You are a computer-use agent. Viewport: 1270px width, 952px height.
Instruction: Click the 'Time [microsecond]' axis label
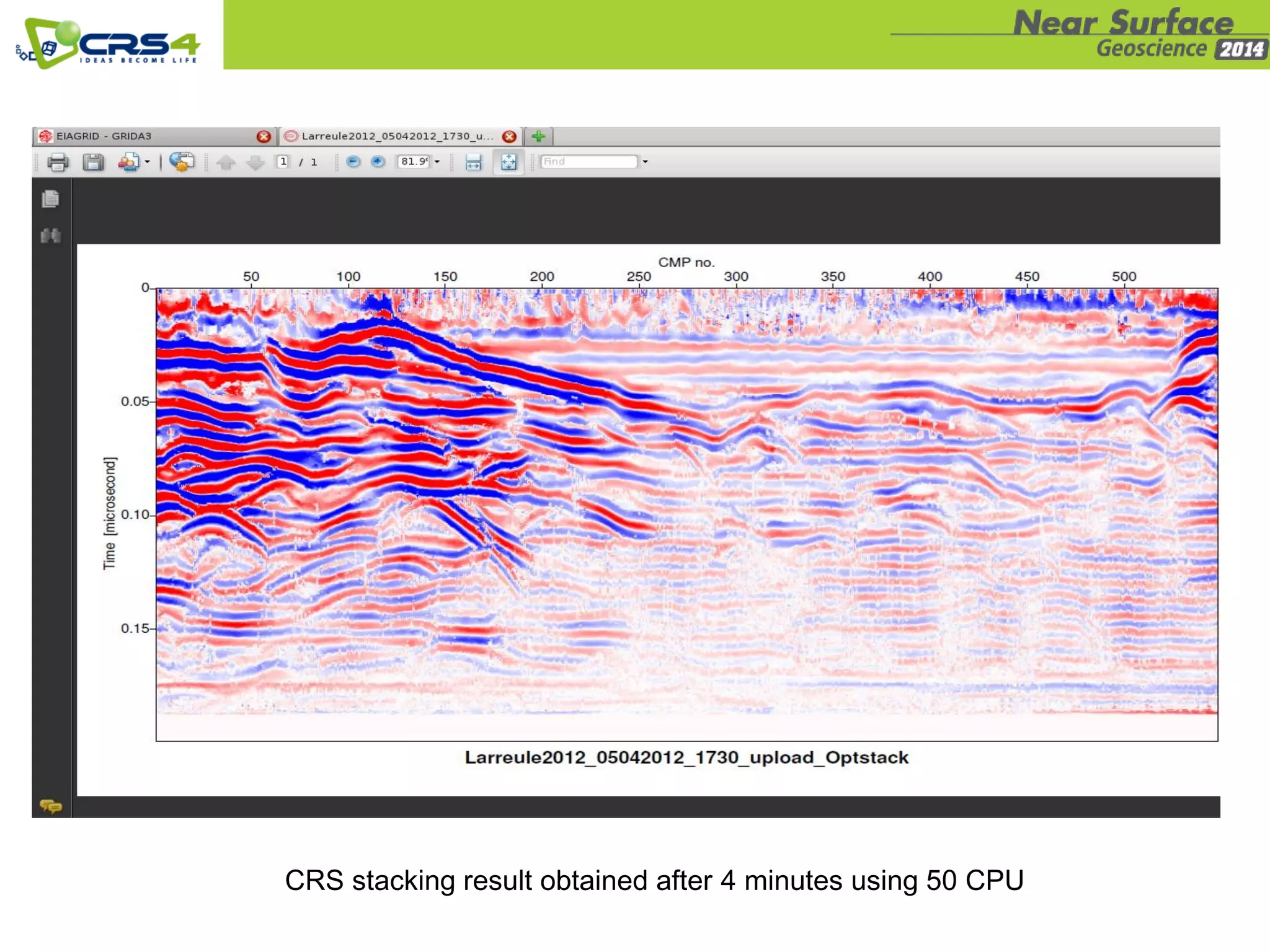109,513
